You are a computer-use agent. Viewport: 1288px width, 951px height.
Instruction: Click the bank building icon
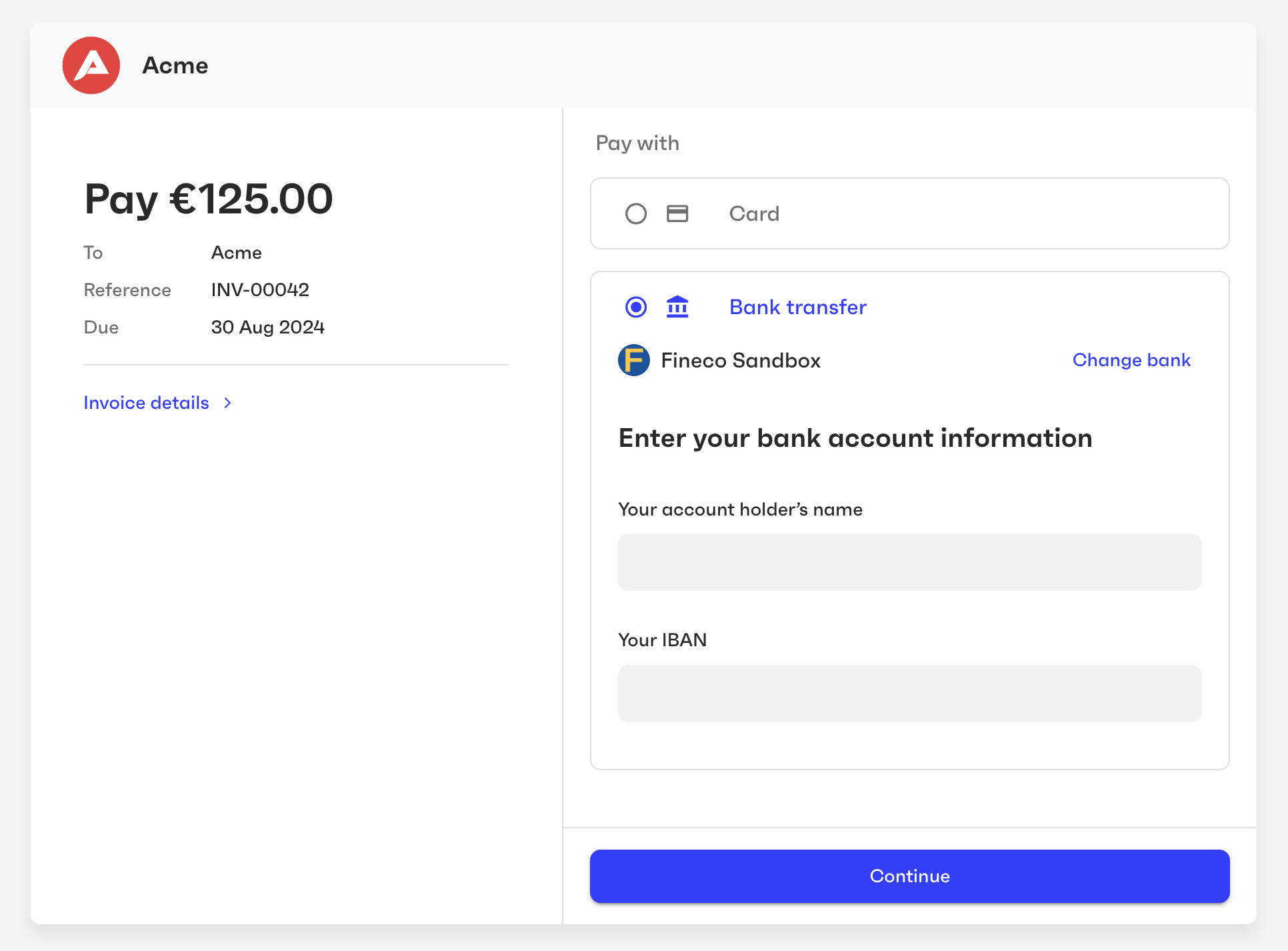677,307
